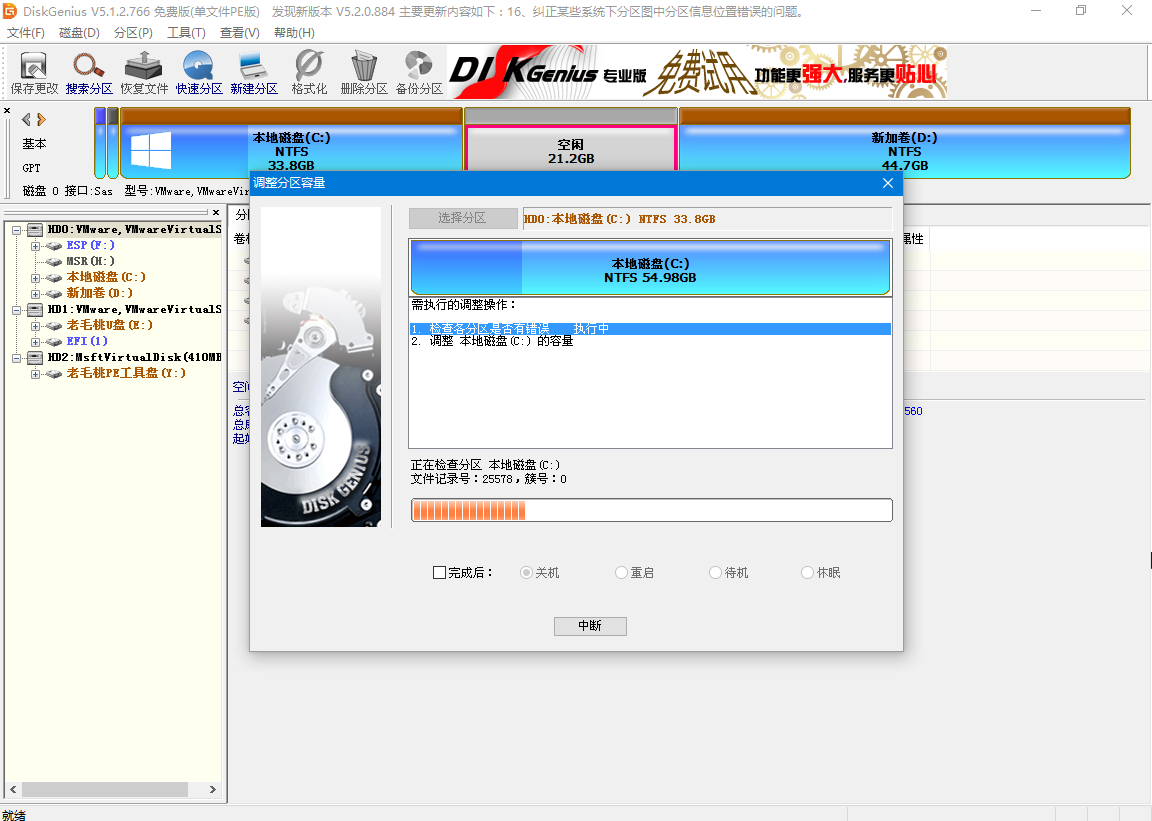Click the 选择分区 button
This screenshot has width=1152, height=821.
point(463,218)
